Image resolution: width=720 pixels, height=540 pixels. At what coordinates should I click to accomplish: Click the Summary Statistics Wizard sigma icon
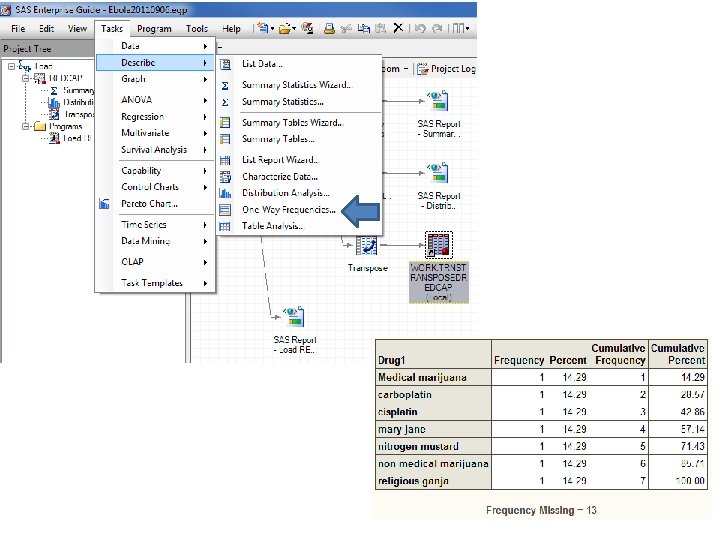click(225, 85)
